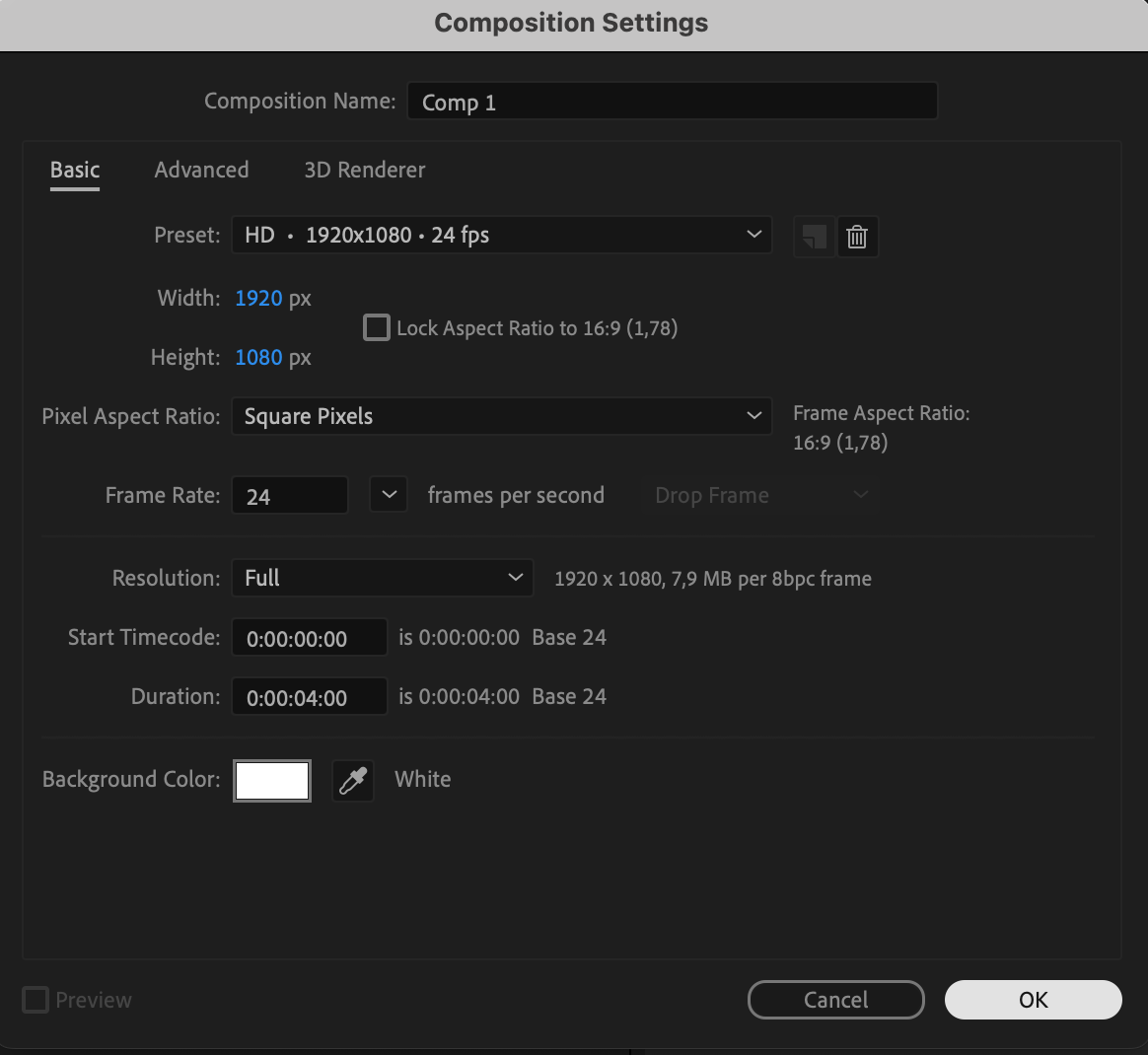Screen dimensions: 1148x1055
Task: Click the save preset icon
Action: pos(814,237)
